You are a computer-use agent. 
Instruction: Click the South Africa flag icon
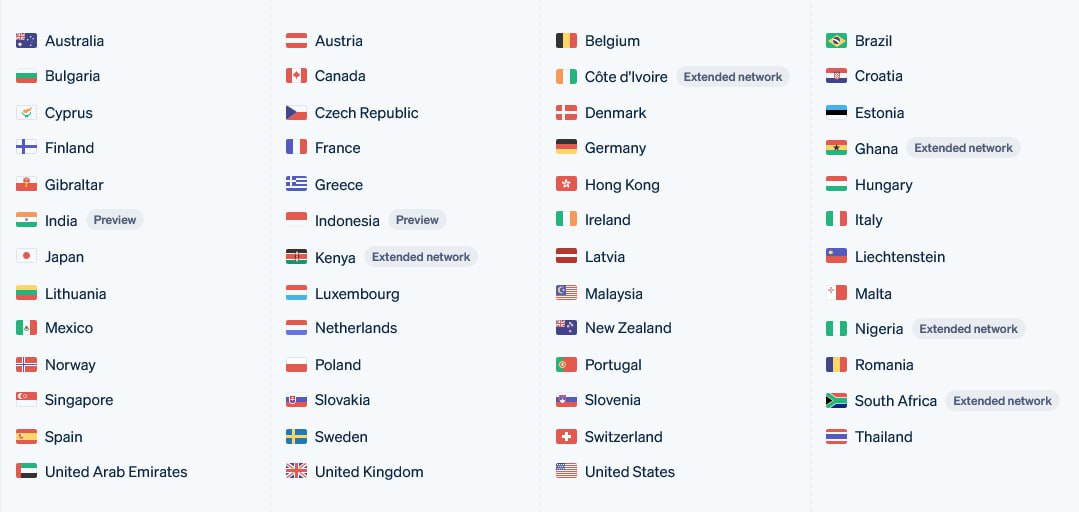[836, 401]
